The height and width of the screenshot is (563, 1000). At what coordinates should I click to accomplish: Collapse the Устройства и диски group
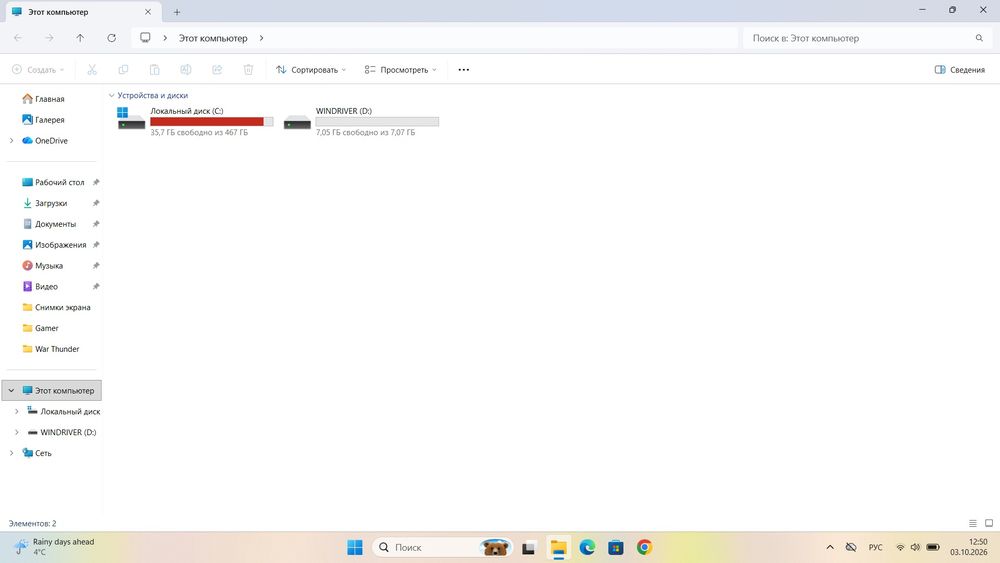coord(112,96)
